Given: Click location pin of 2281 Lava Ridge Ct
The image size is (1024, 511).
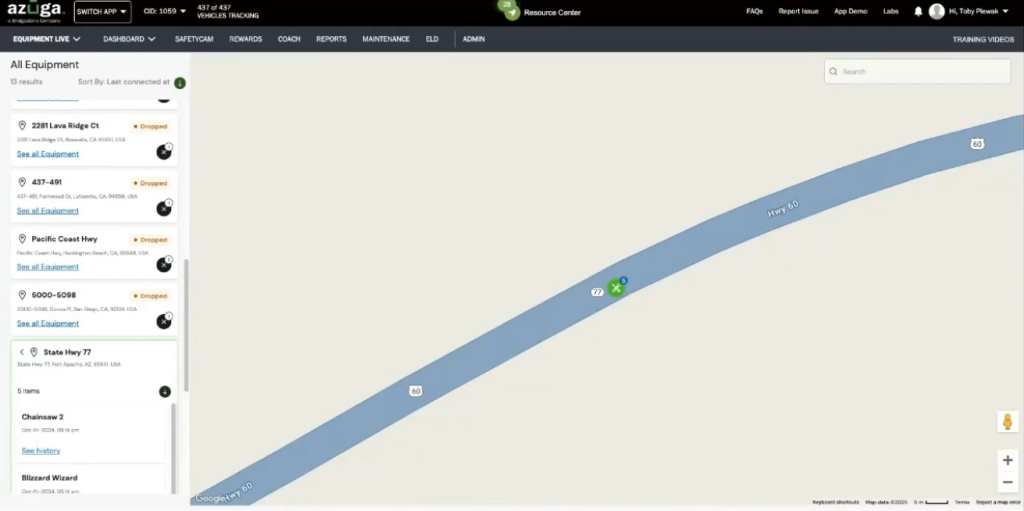Looking at the screenshot, I should (x=22, y=125).
